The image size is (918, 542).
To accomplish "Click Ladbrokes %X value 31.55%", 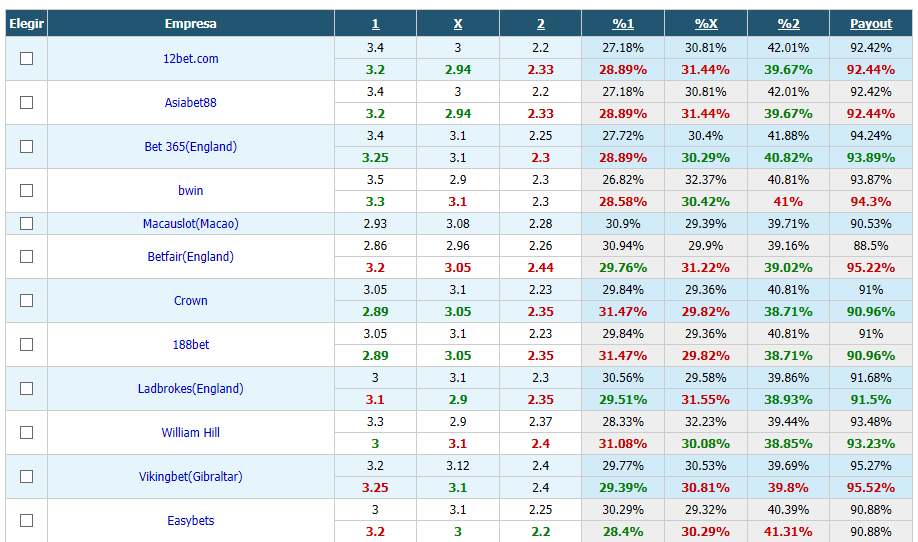I will click(x=706, y=400).
